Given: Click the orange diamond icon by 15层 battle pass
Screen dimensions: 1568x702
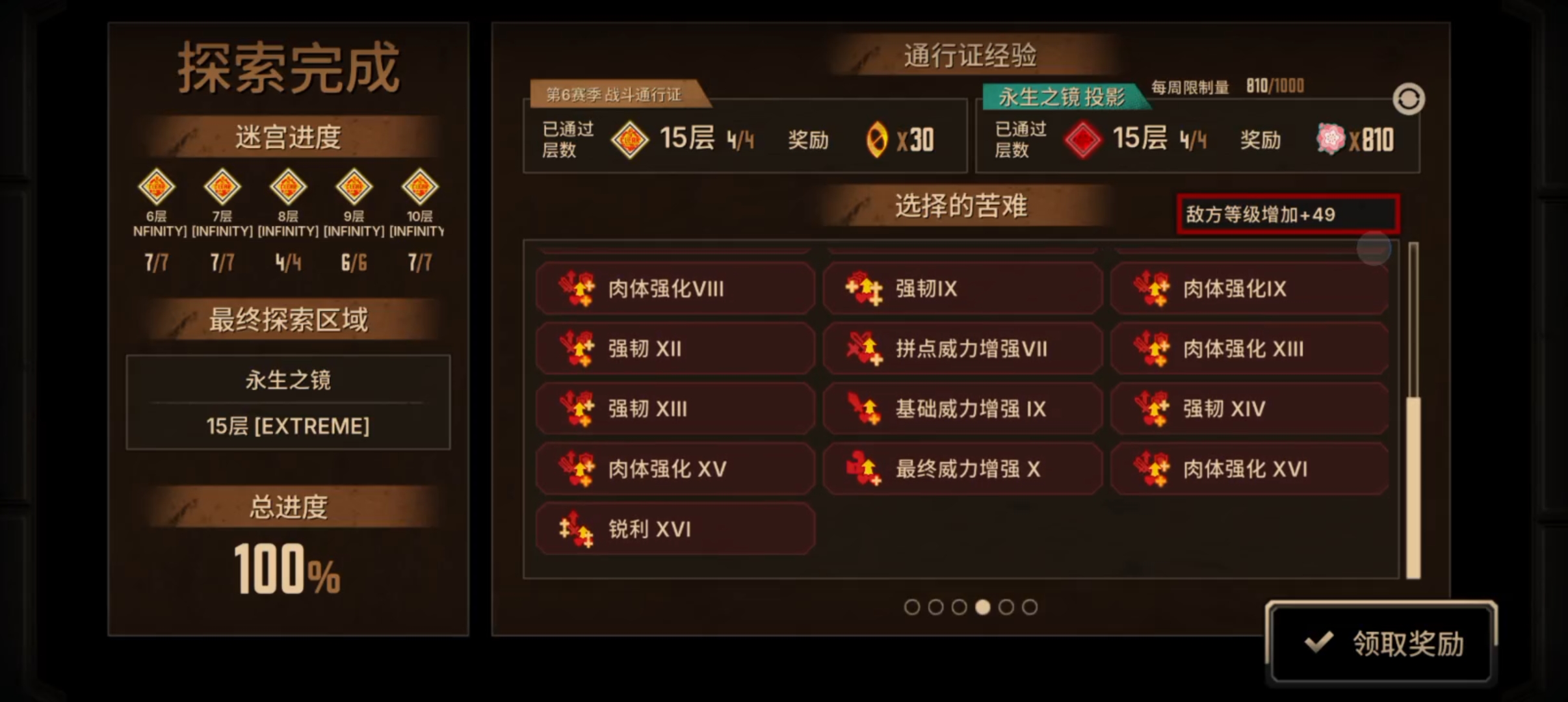Looking at the screenshot, I should [x=629, y=140].
